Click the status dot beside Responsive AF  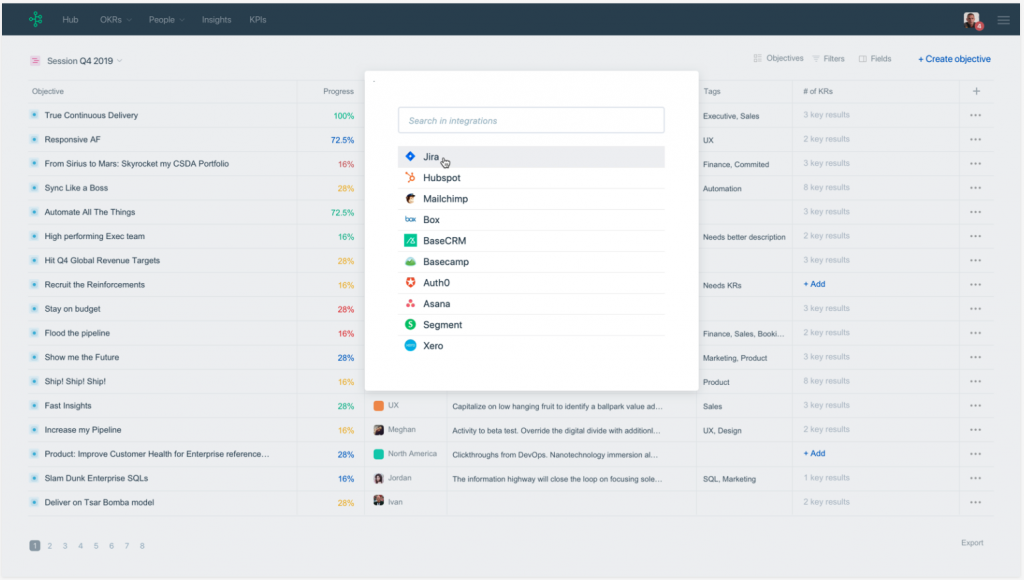pyautogui.click(x=34, y=139)
